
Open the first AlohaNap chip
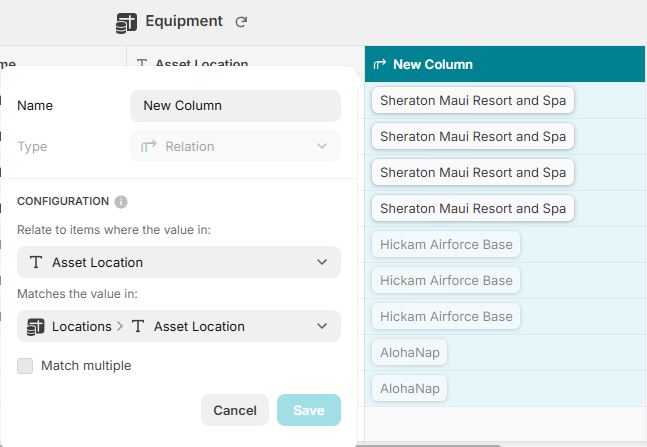tap(409, 352)
